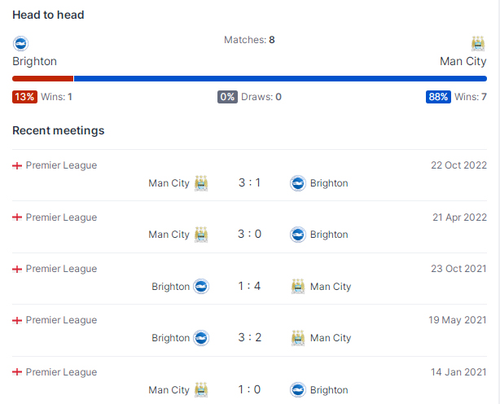Open the 3 : 2 score from 19 May 2021
Image resolution: width=500 pixels, height=404 pixels.
click(x=249, y=337)
